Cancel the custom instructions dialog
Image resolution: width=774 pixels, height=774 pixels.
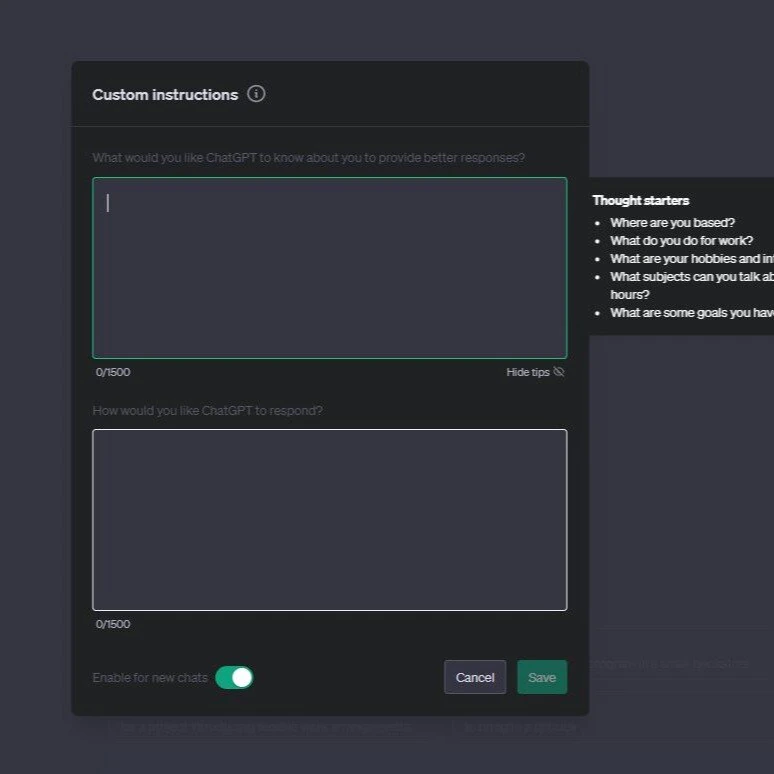[x=475, y=677]
